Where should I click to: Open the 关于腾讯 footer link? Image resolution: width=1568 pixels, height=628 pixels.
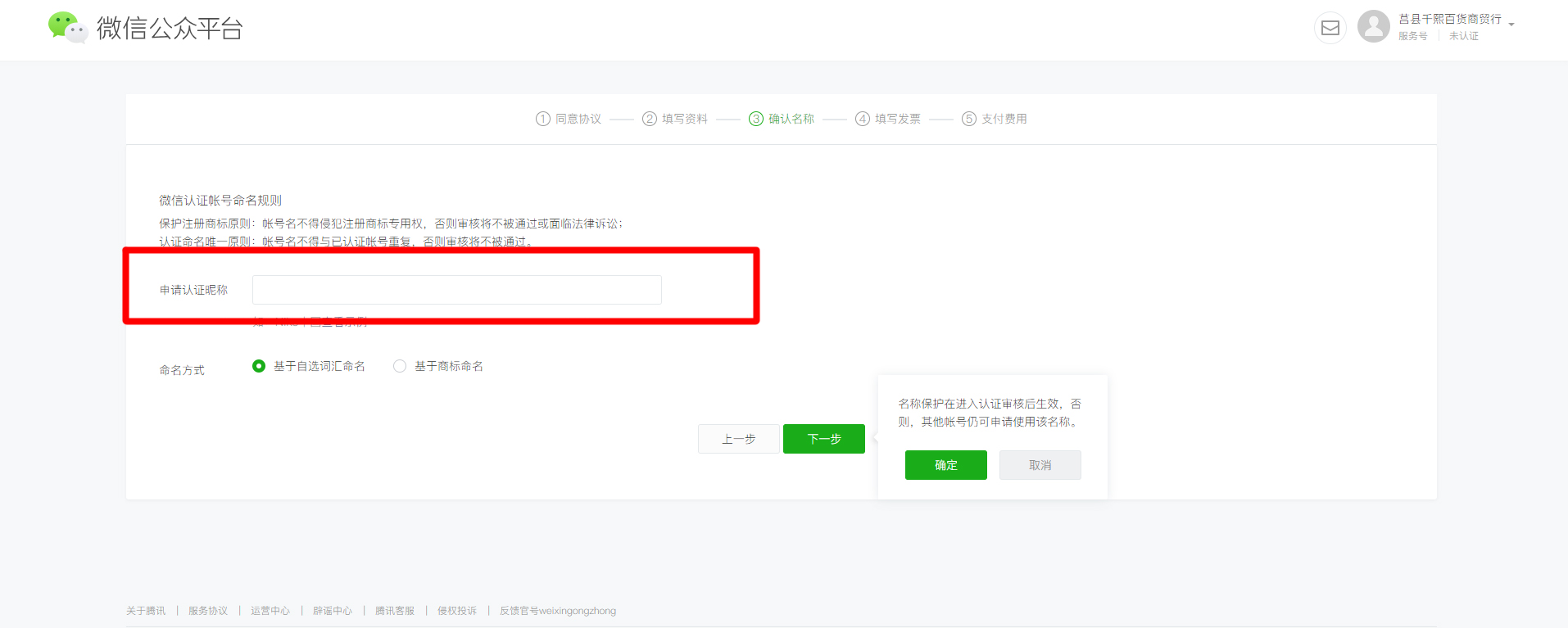tap(146, 611)
